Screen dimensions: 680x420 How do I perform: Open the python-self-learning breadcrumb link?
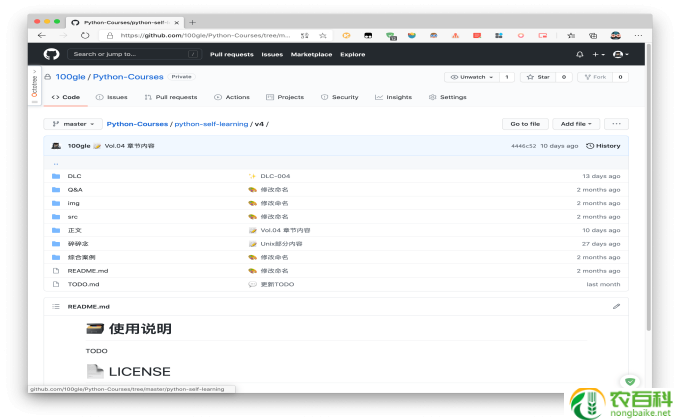(211, 124)
